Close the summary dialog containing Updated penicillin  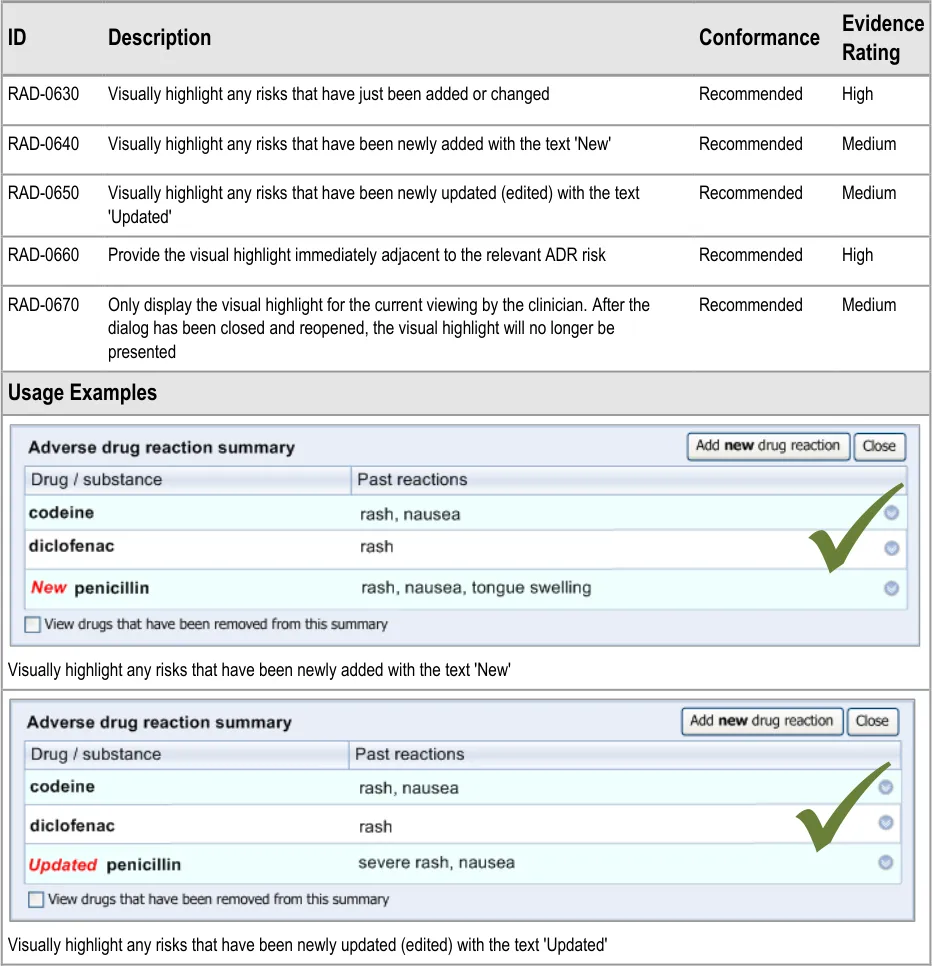coord(872,721)
